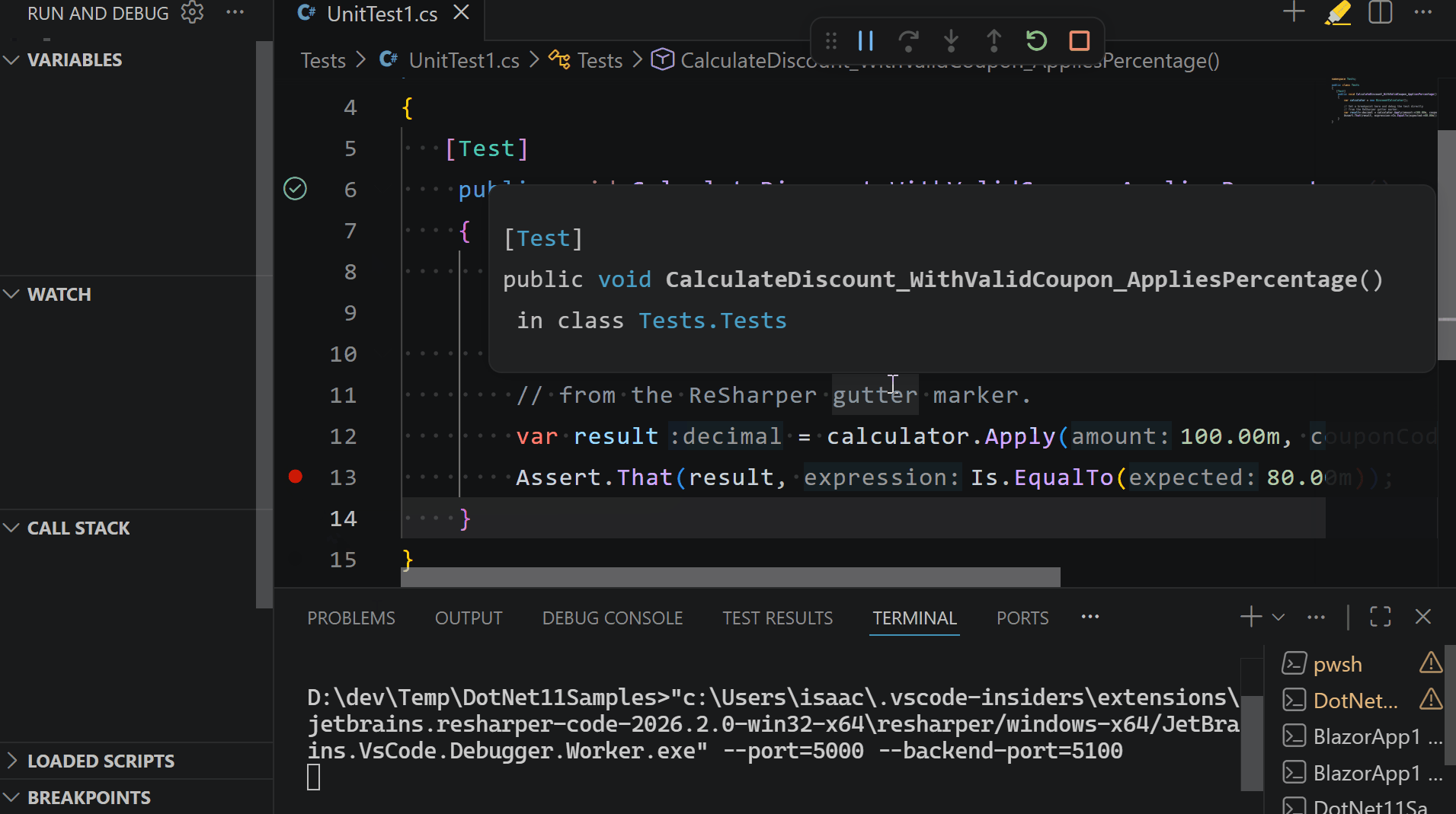Grab the debug toolbar drag handle

pos(831,40)
